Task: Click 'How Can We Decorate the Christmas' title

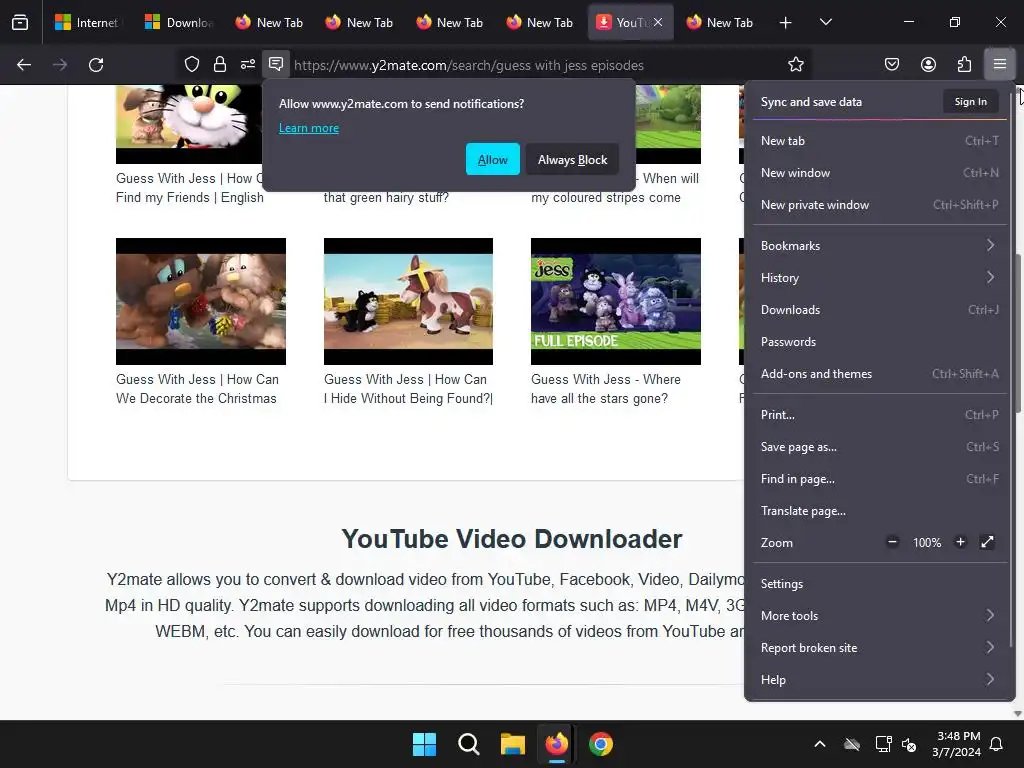Action: pos(197,389)
